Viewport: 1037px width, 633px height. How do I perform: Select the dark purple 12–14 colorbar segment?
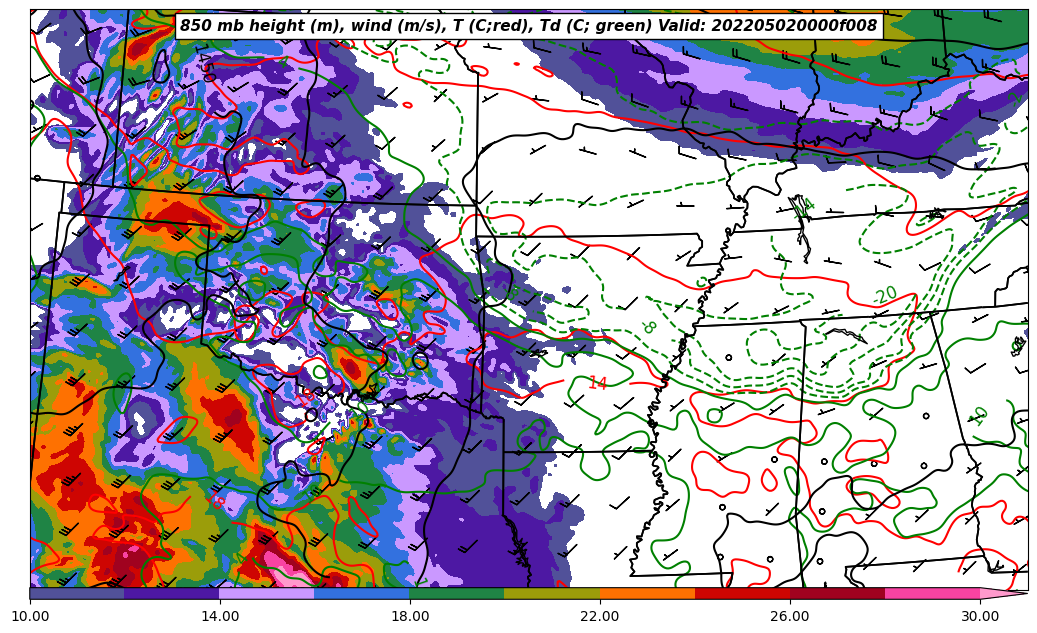172,593
